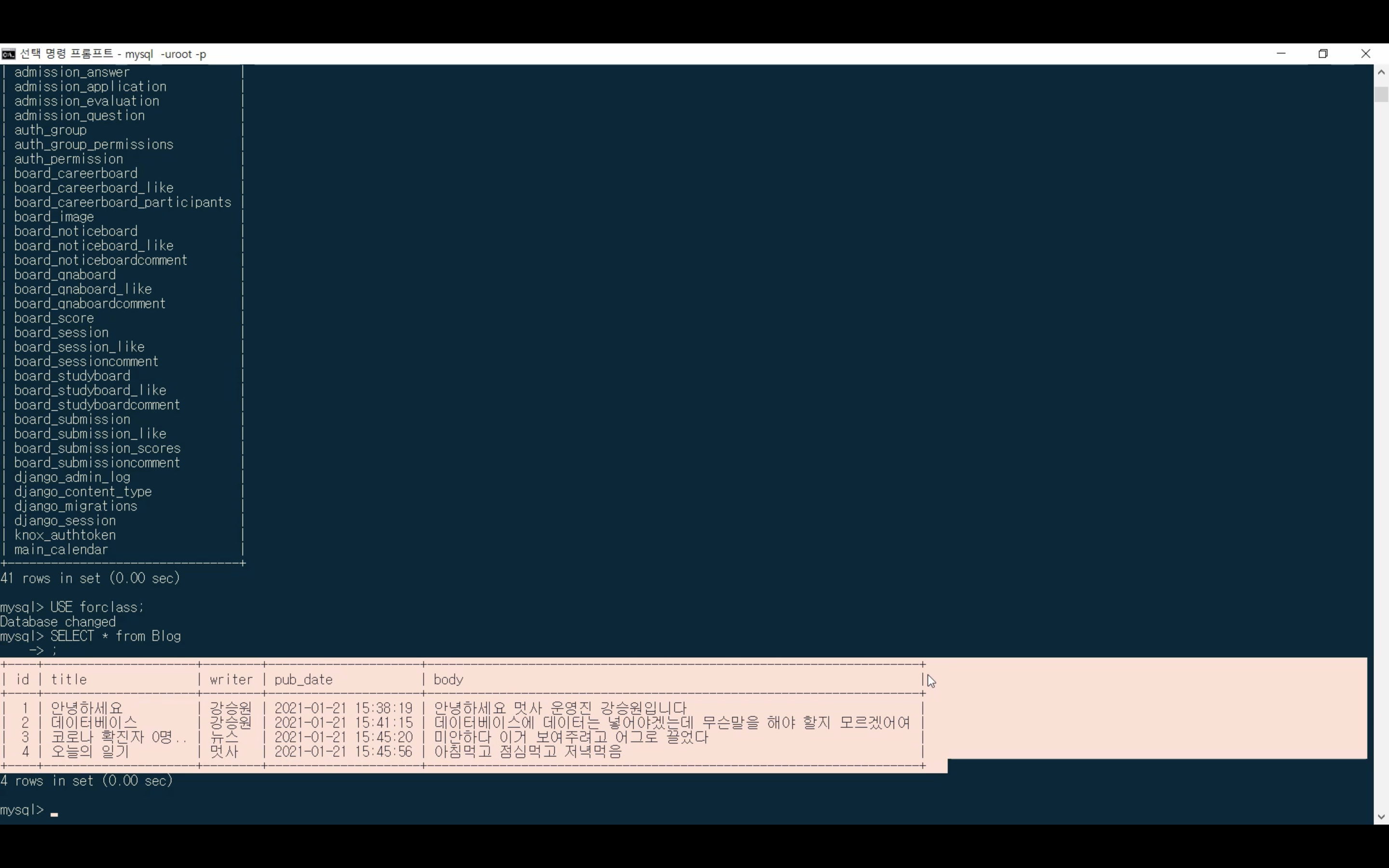Image resolution: width=1389 pixels, height=868 pixels.
Task: Close the mysql command prompt window
Action: [x=1365, y=54]
